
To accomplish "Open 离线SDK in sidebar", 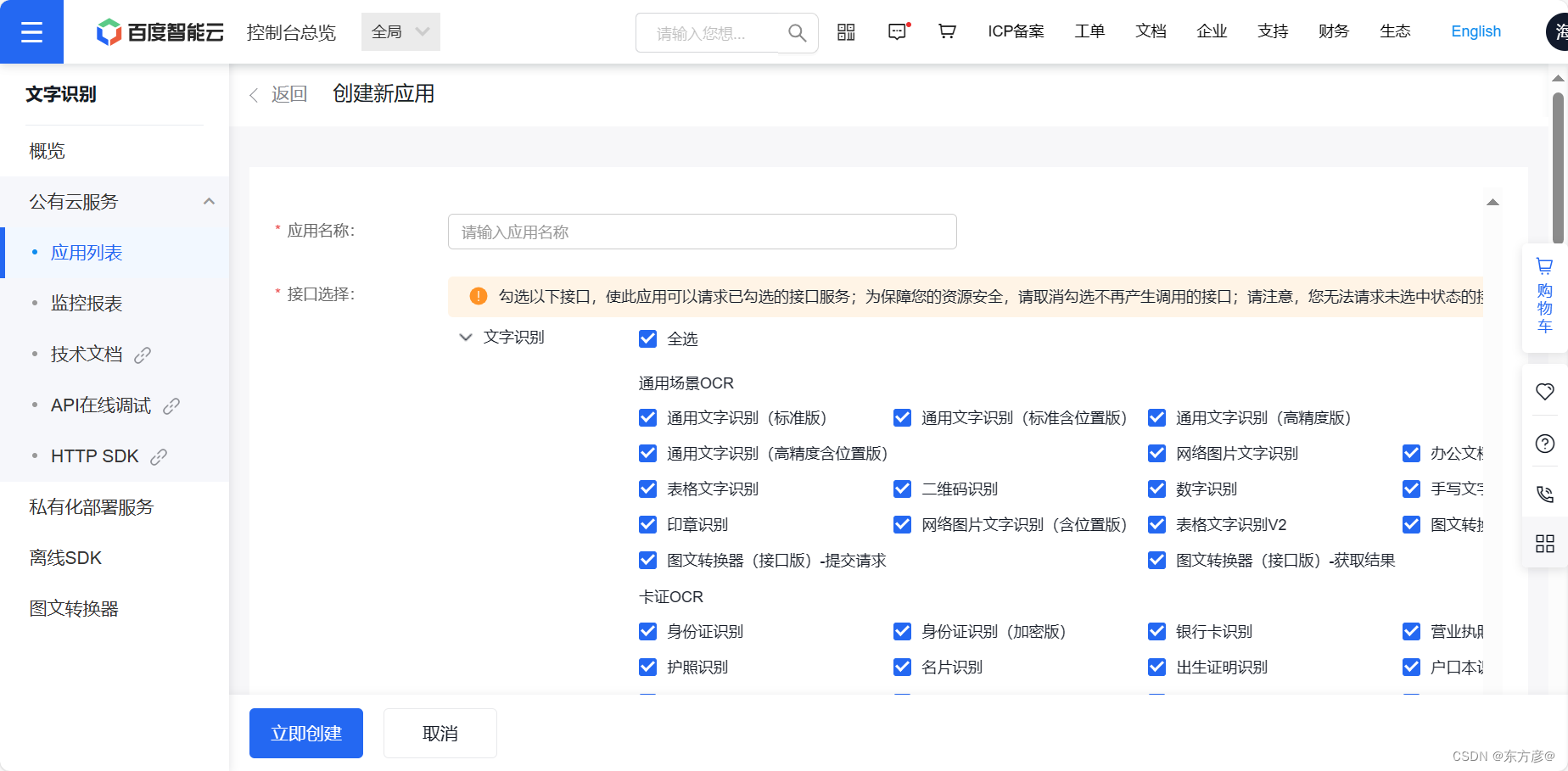I will point(65,558).
